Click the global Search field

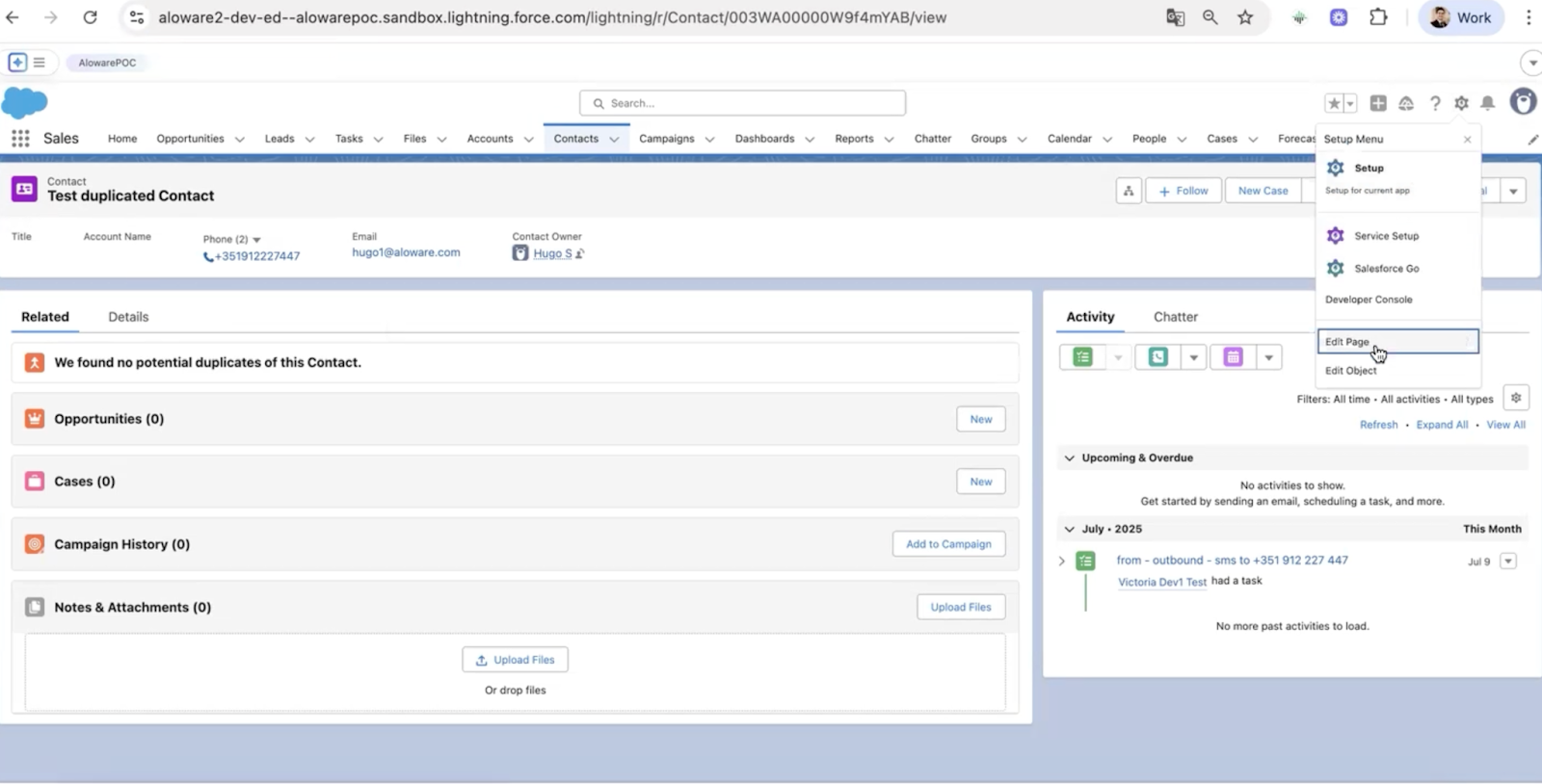(x=742, y=103)
